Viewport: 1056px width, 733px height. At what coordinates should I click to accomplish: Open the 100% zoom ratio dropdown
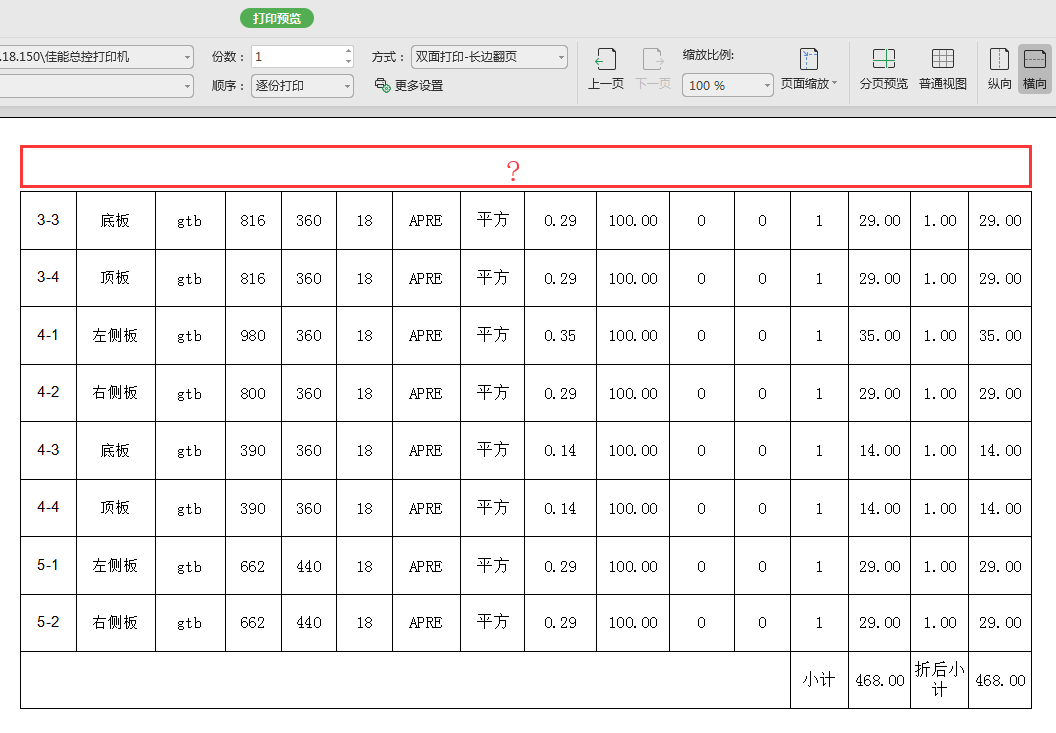[767, 86]
